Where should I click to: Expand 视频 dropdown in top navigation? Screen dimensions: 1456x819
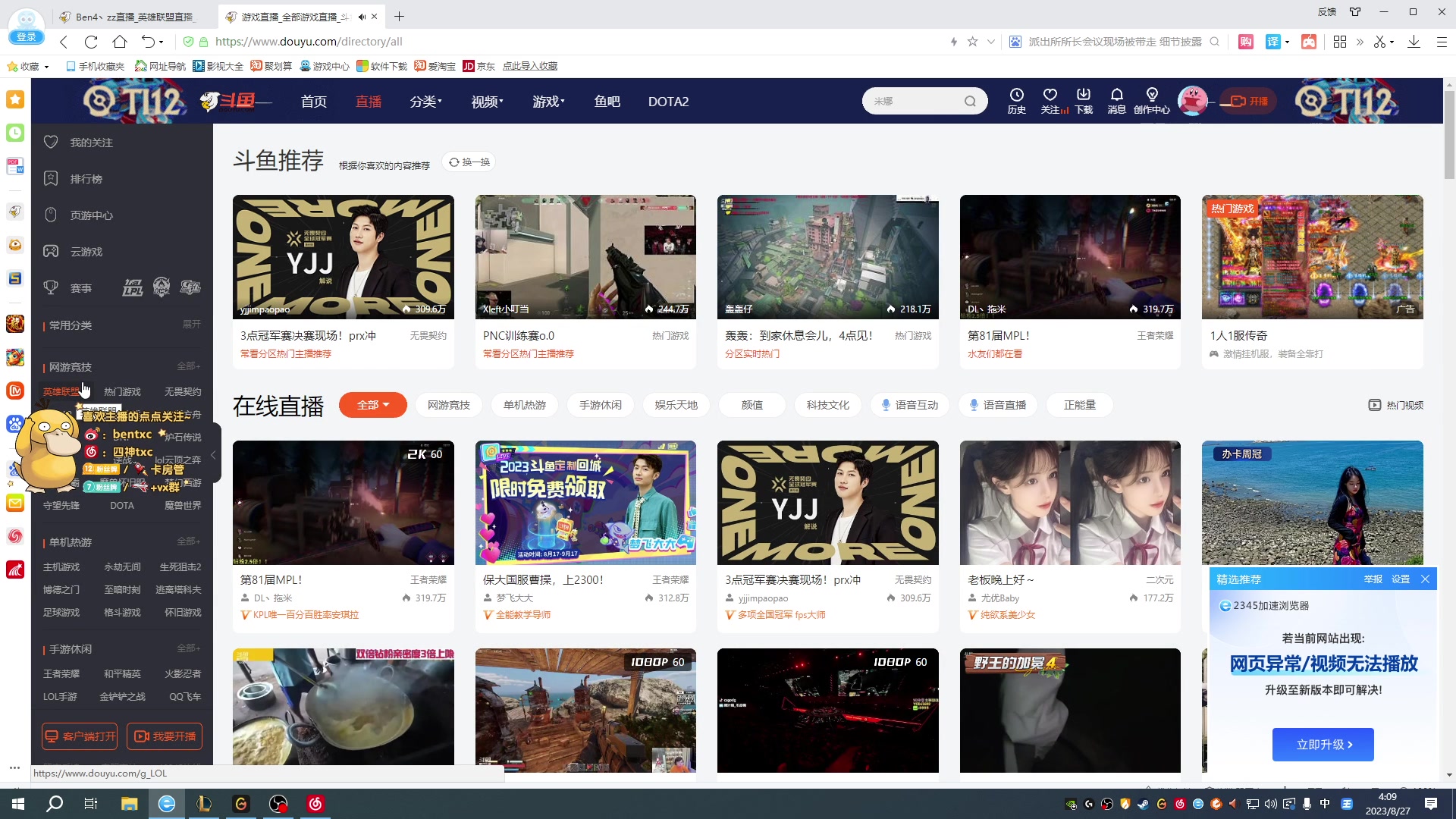[487, 102]
